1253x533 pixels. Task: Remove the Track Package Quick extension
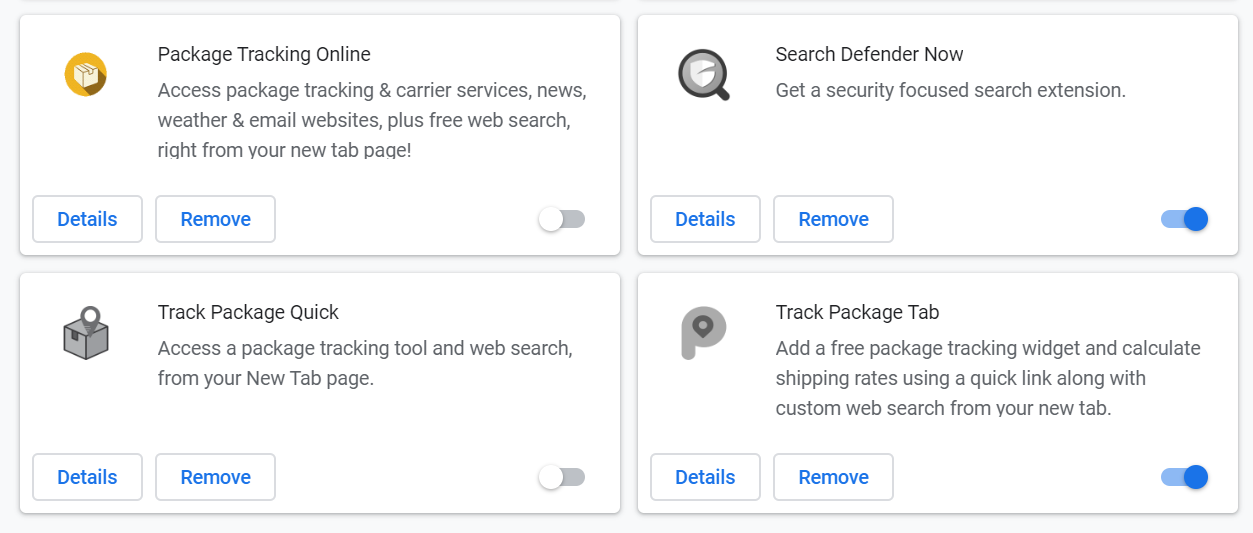tap(215, 477)
